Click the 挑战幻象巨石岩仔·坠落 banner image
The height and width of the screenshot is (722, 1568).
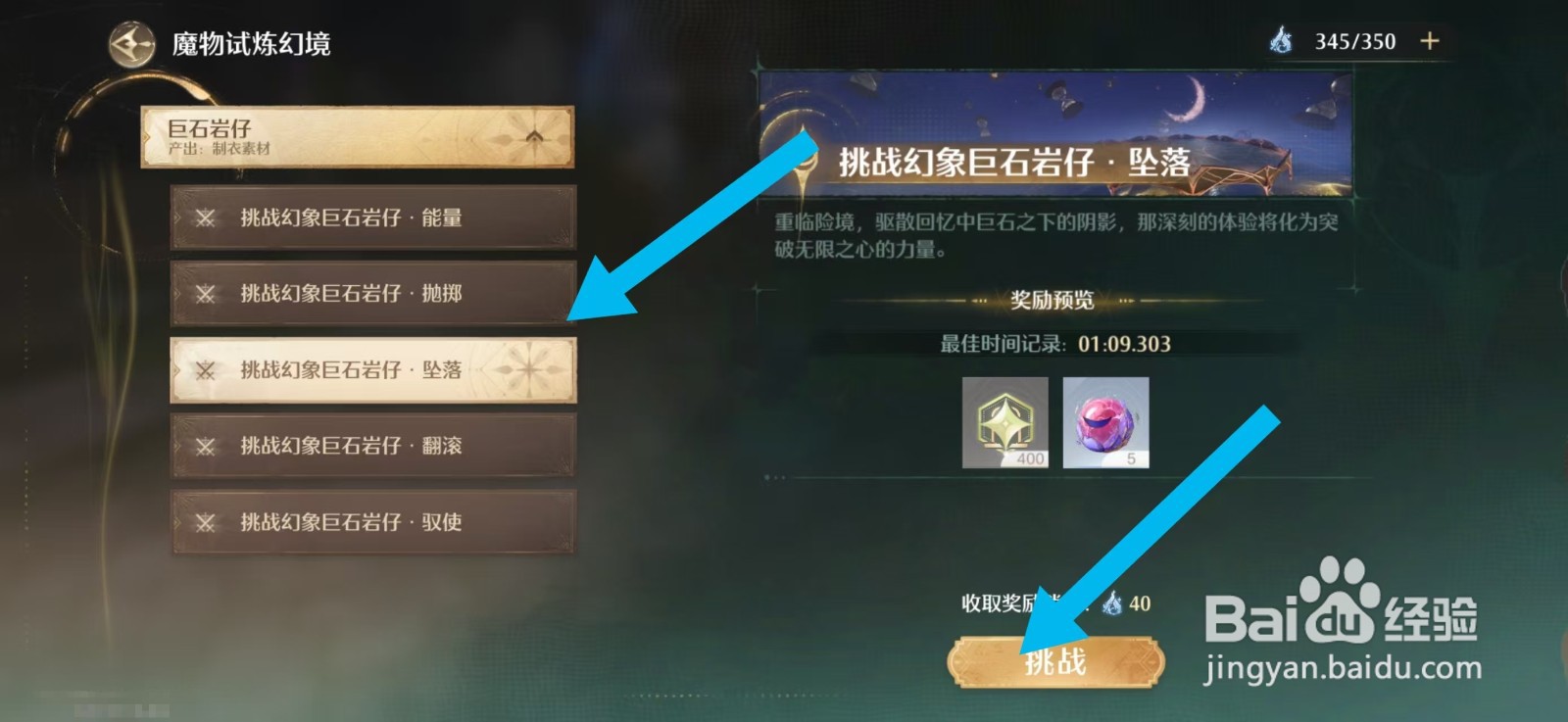point(1055,133)
